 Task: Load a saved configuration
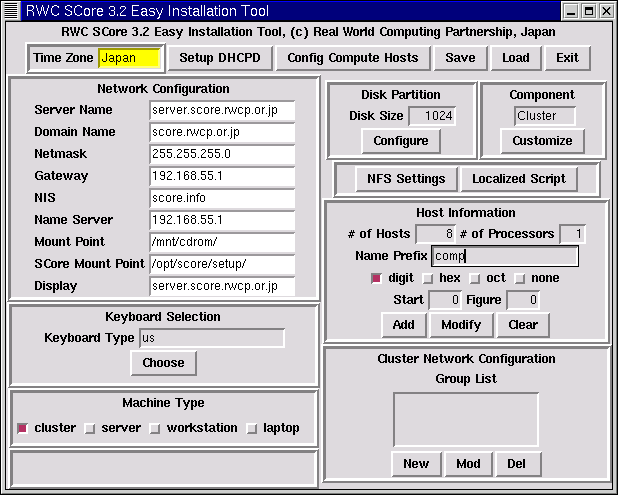(x=516, y=58)
